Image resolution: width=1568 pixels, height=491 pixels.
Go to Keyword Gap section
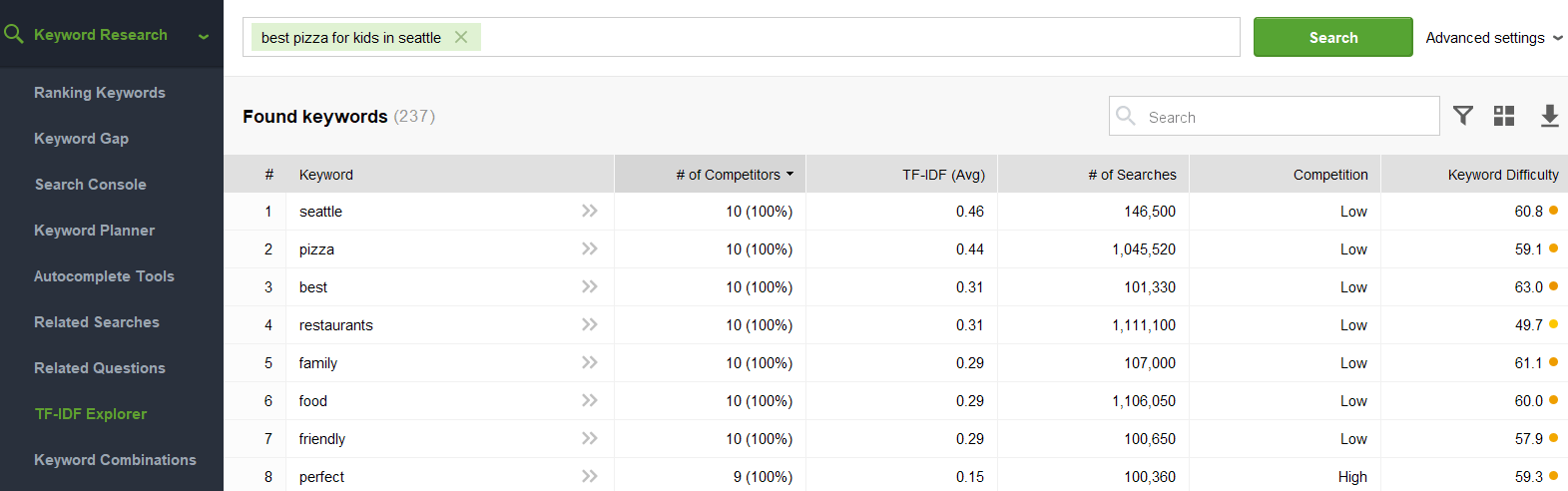click(81, 139)
